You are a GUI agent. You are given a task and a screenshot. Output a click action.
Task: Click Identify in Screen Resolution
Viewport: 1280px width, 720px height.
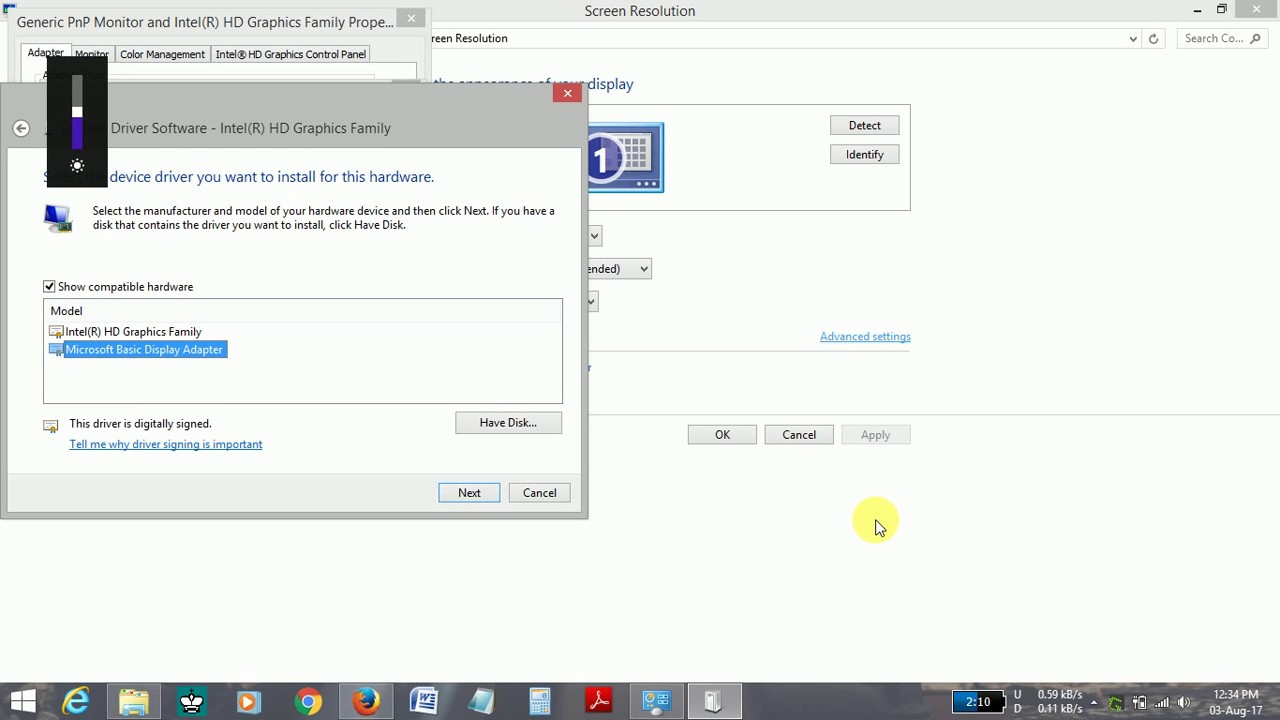pos(865,155)
